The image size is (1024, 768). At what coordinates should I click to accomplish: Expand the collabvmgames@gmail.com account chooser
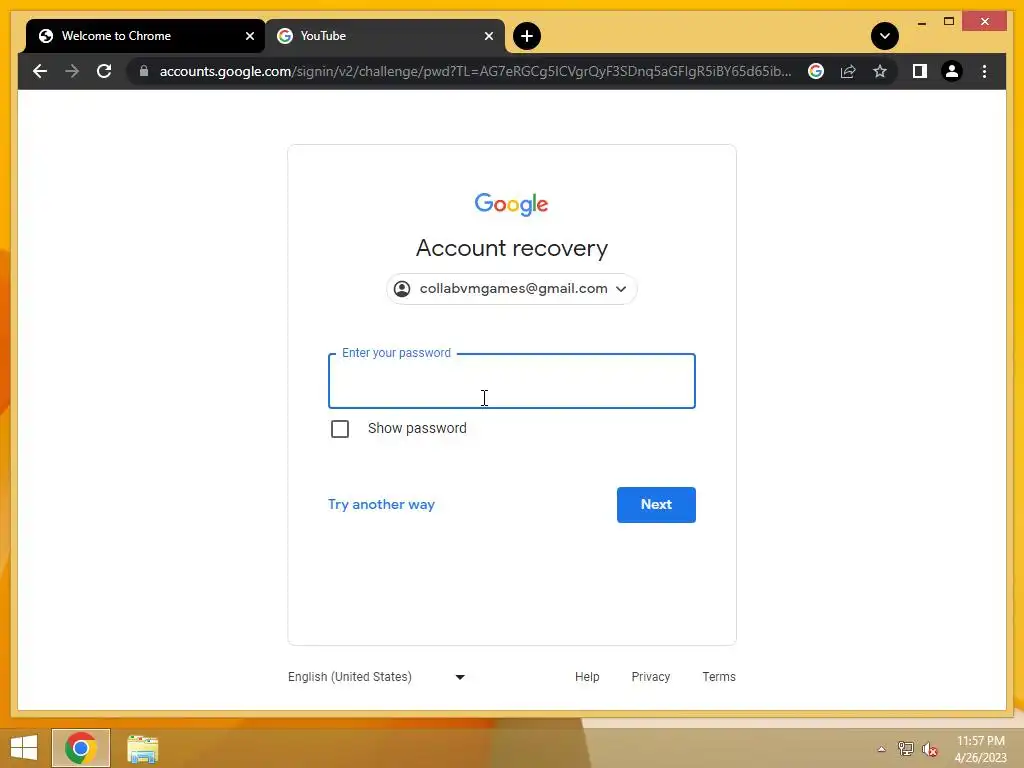click(512, 289)
